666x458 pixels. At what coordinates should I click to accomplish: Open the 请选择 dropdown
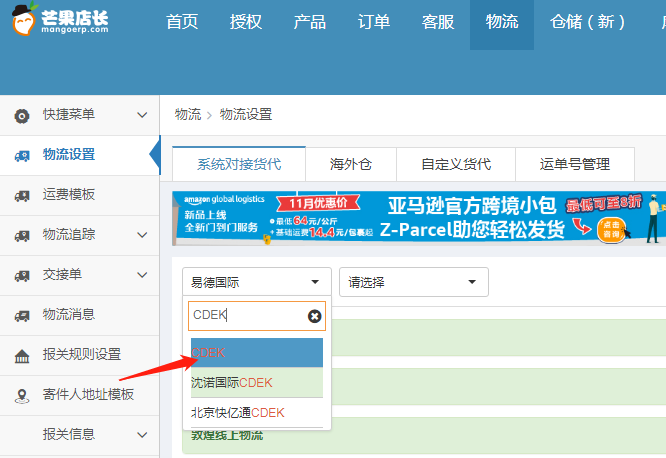point(414,282)
